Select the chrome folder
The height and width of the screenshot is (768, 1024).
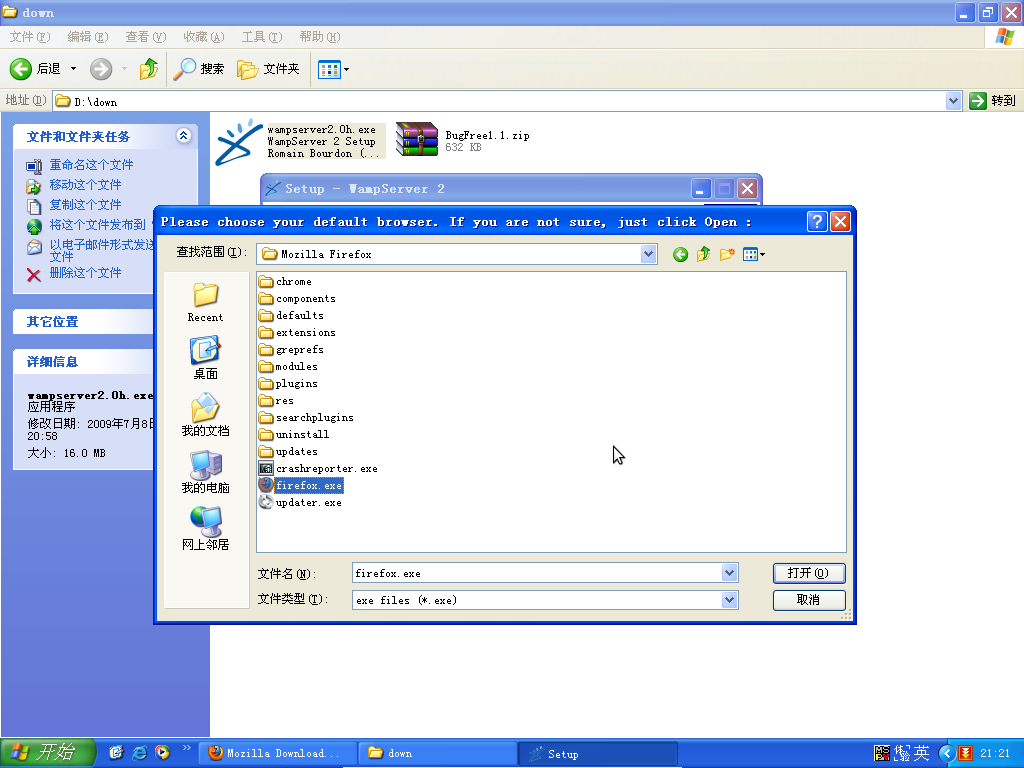point(285,281)
